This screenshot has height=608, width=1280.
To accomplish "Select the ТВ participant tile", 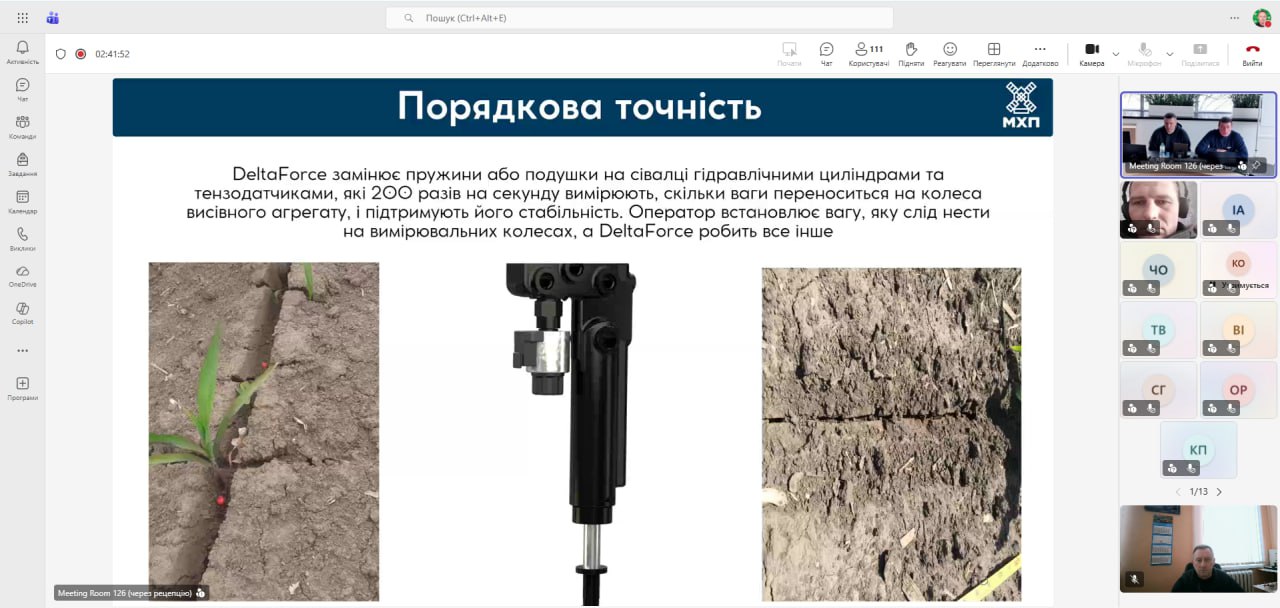I will (x=1158, y=330).
